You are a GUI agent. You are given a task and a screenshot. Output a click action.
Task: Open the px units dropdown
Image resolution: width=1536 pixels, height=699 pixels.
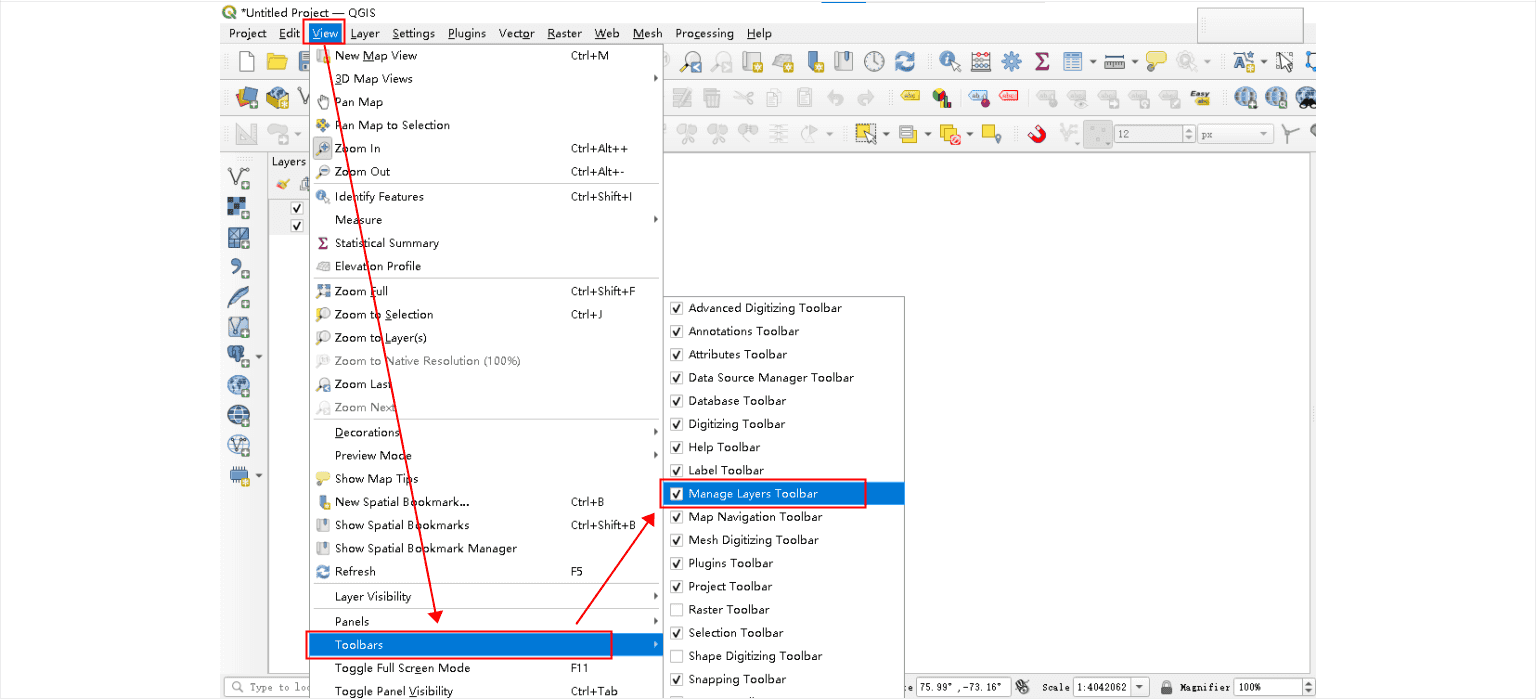tap(1236, 134)
